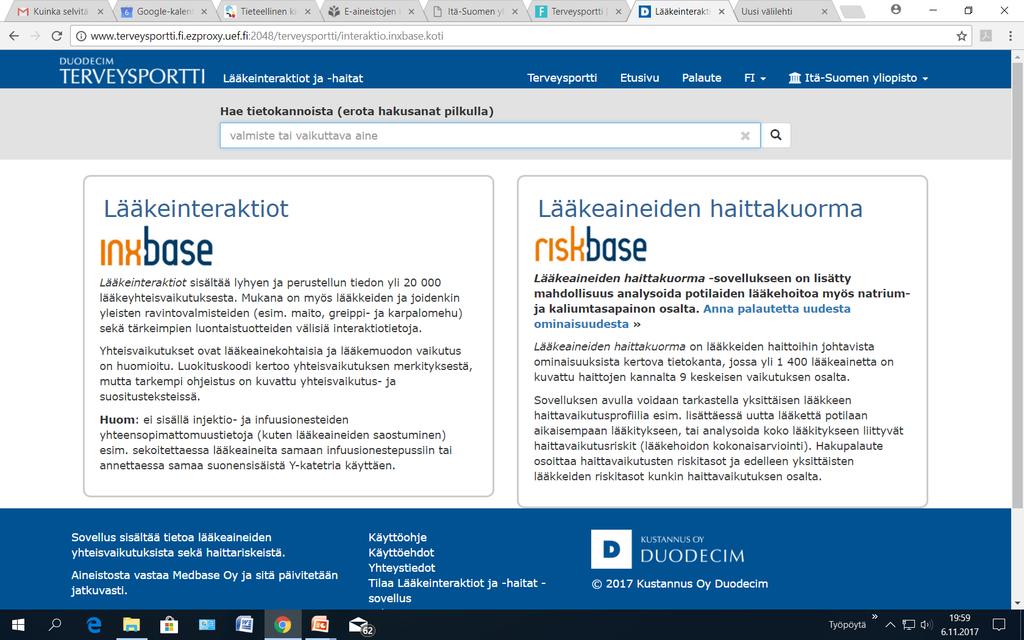Open Anna palautetta uudesta ominaisuudesta link
1024x640 pixels.
(692, 316)
